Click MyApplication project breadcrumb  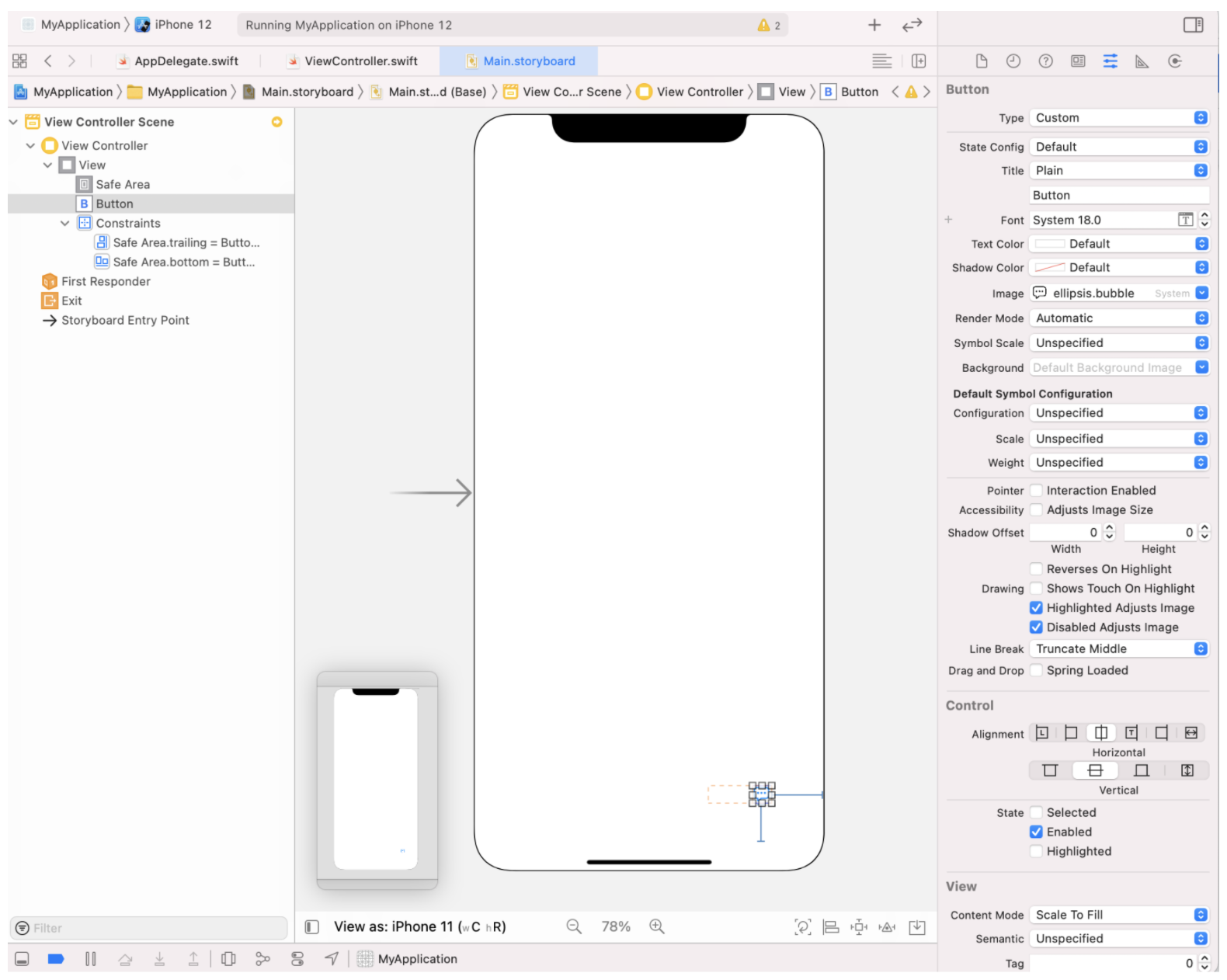coord(64,92)
